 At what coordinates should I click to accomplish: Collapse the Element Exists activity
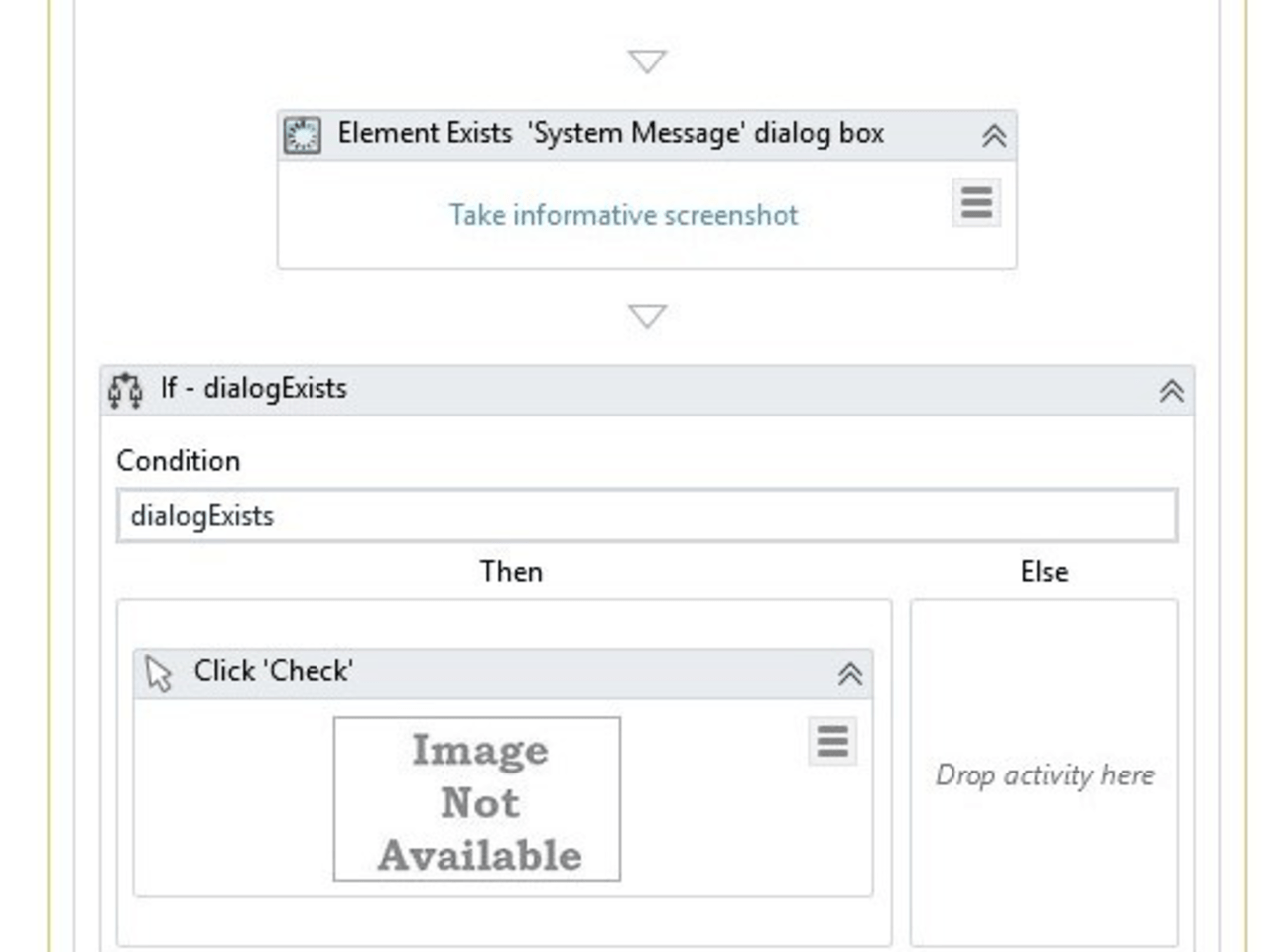pyautogui.click(x=993, y=136)
